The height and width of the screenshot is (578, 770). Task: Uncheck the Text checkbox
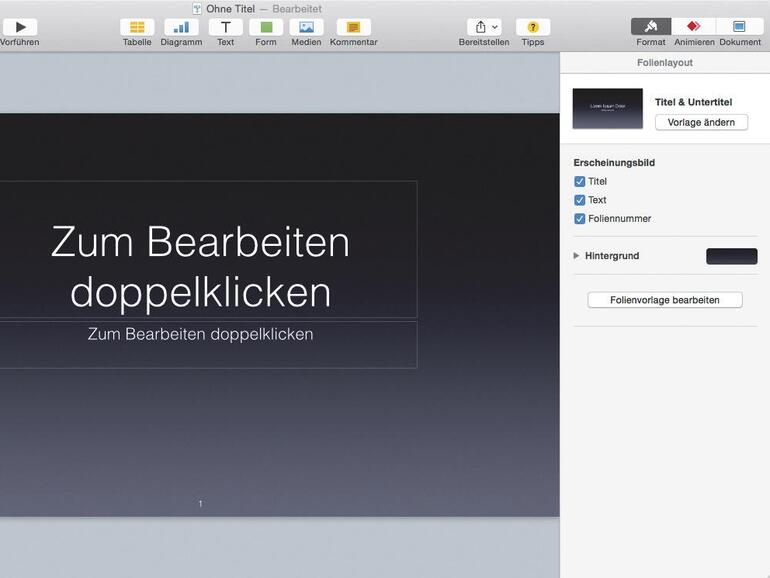(579, 200)
